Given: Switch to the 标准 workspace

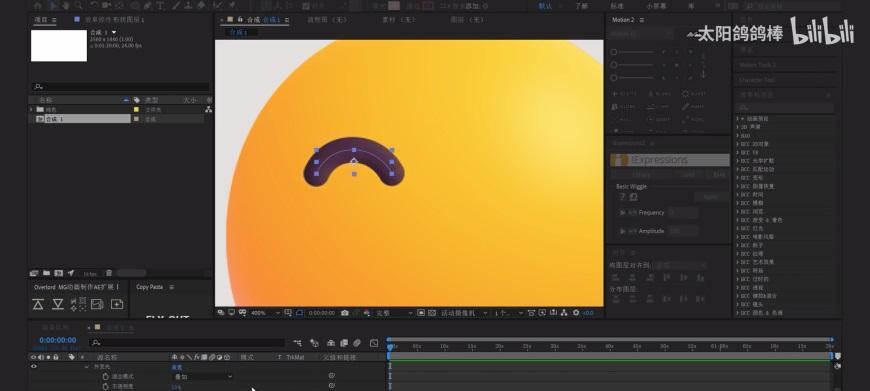Looking at the screenshot, I should pos(616,6).
